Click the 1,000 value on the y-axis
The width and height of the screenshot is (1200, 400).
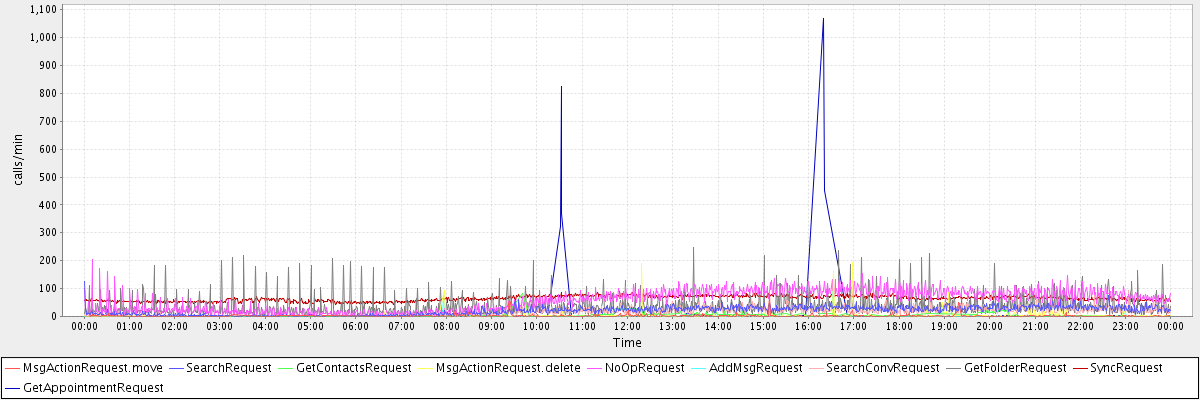pyautogui.click(x=43, y=37)
